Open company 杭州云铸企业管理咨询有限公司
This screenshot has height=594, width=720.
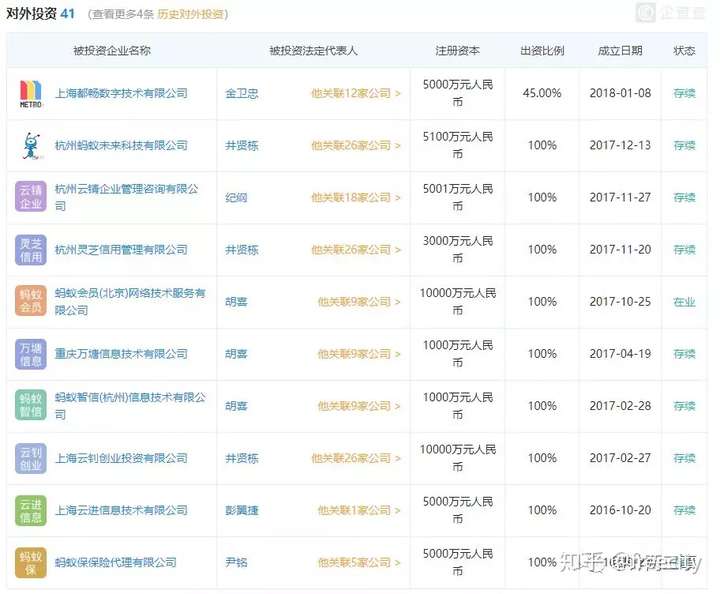coord(127,197)
